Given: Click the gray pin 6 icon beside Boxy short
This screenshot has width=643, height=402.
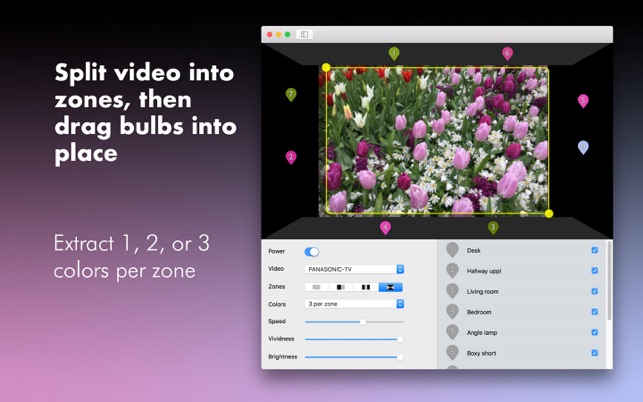Looking at the screenshot, I should pyautogui.click(x=452, y=352).
